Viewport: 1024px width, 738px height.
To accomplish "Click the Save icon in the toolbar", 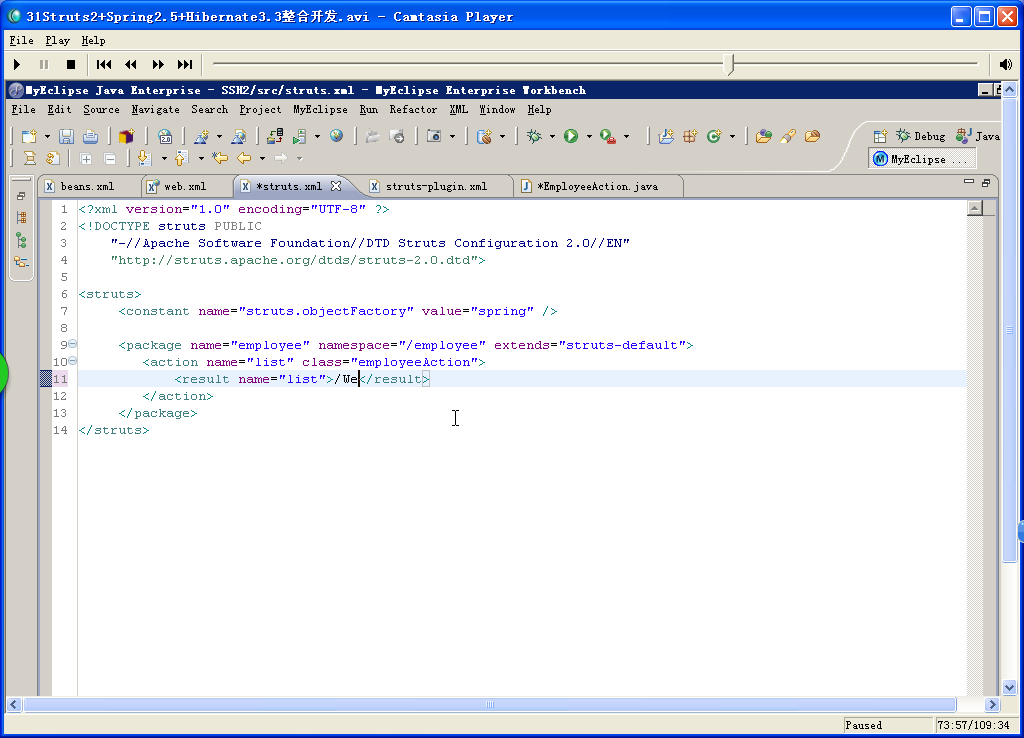I will click(x=66, y=136).
